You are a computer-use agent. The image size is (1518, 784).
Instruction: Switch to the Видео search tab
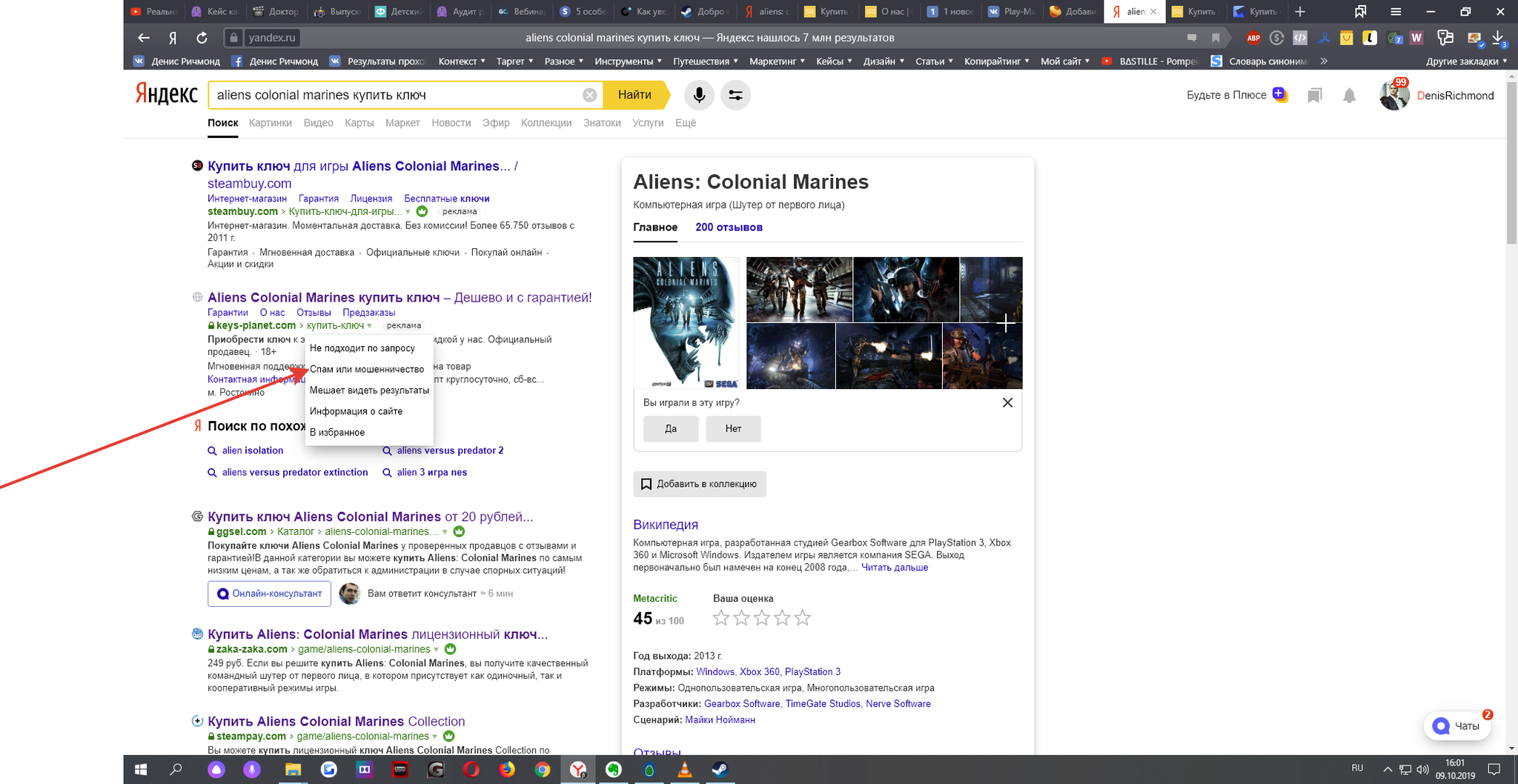coord(318,123)
